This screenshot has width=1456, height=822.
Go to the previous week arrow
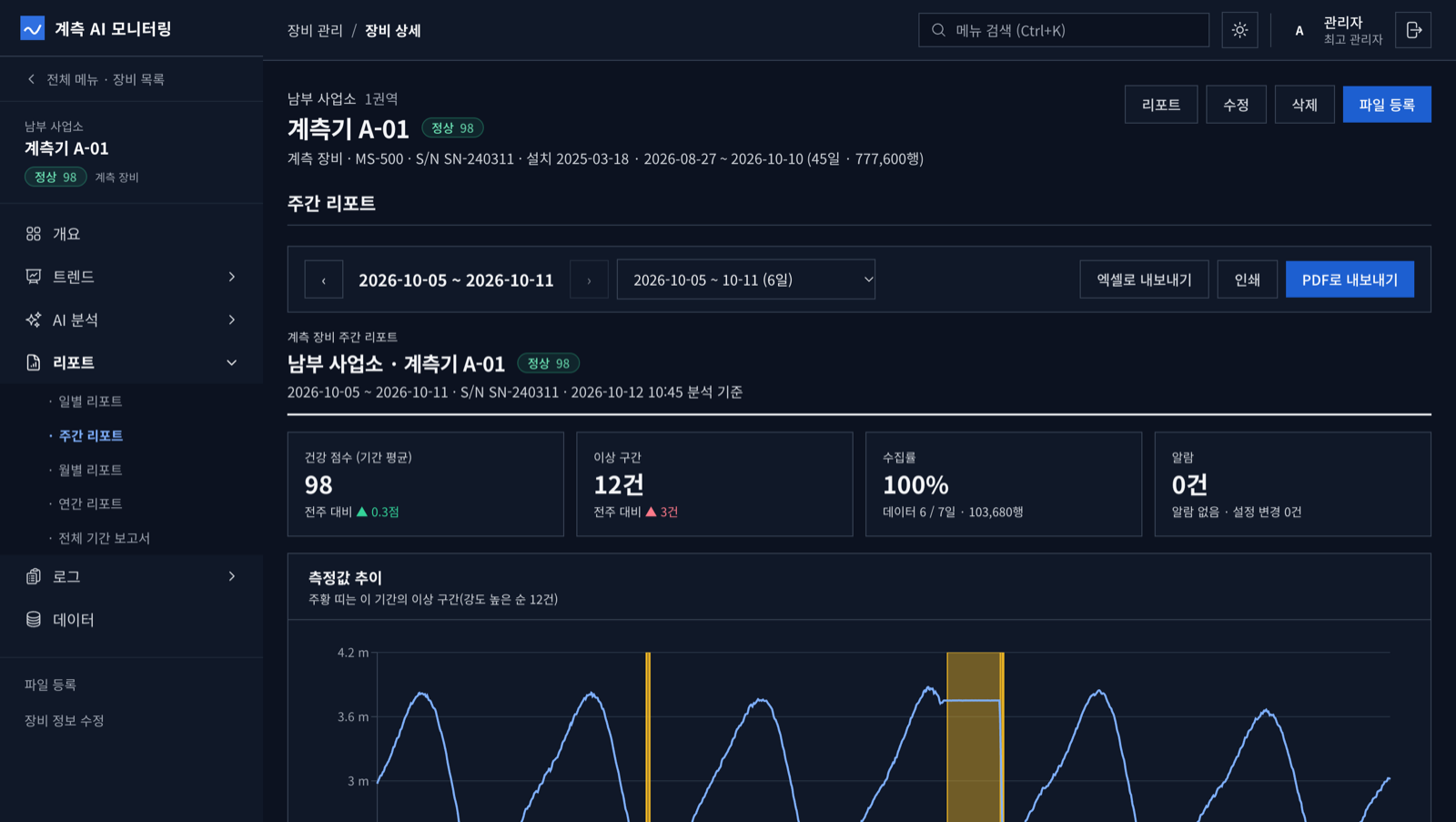pos(324,279)
